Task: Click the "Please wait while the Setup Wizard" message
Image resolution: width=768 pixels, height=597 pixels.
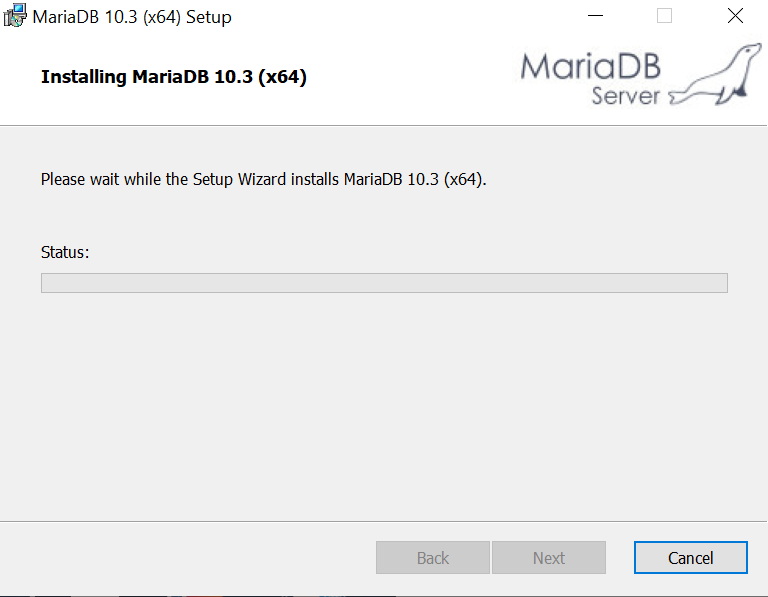Action: tap(264, 179)
